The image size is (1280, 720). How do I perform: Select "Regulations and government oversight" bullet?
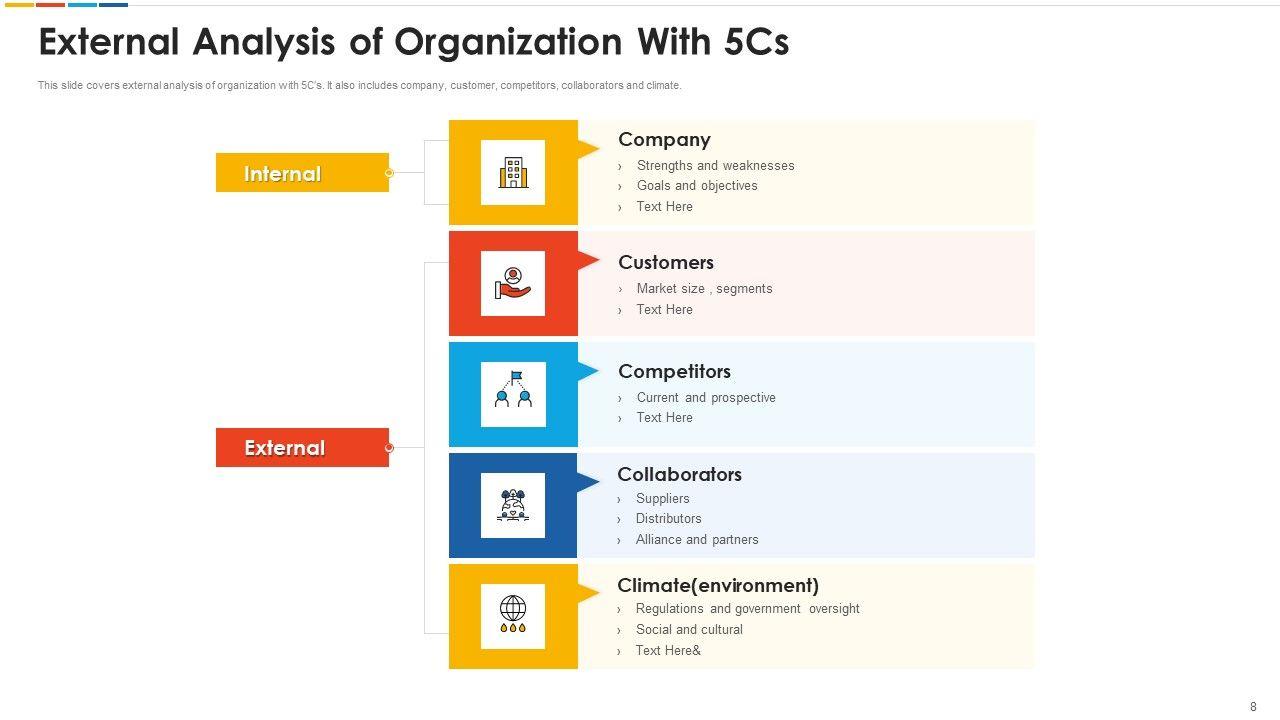(x=747, y=609)
